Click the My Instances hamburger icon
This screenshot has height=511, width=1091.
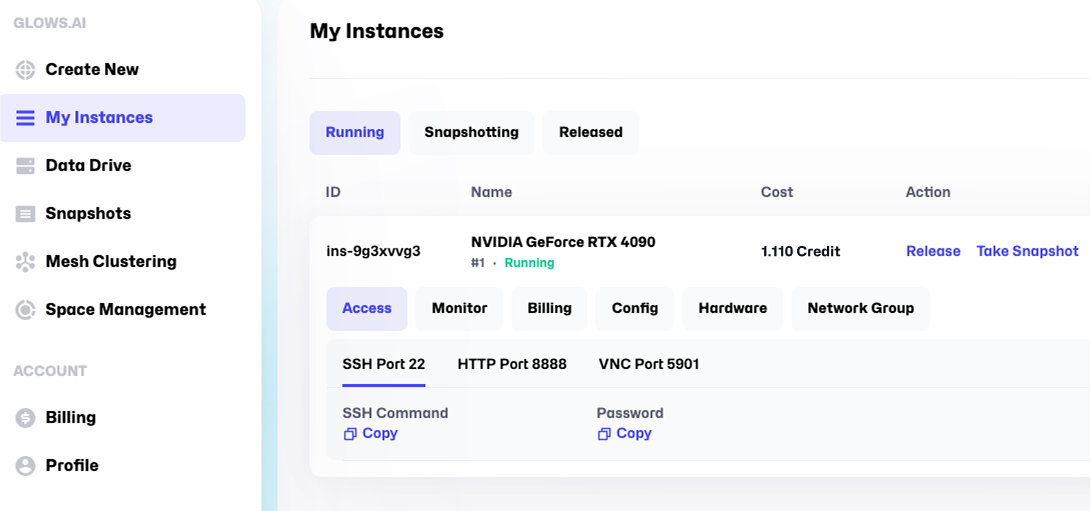[25, 118]
